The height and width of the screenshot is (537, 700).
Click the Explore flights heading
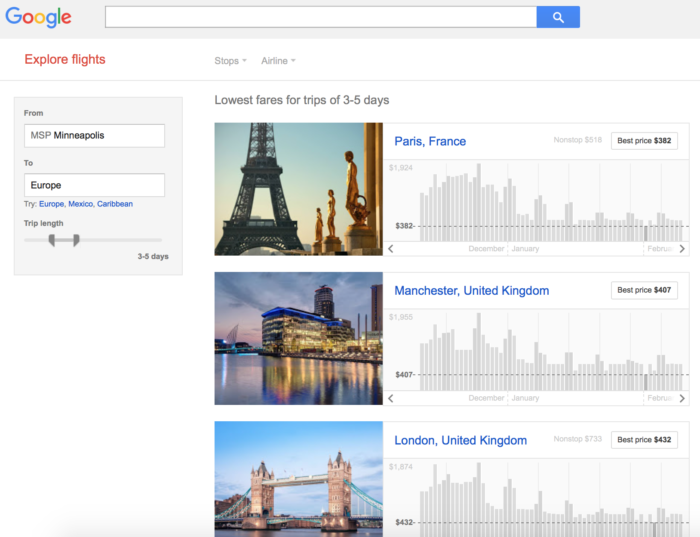tap(65, 60)
